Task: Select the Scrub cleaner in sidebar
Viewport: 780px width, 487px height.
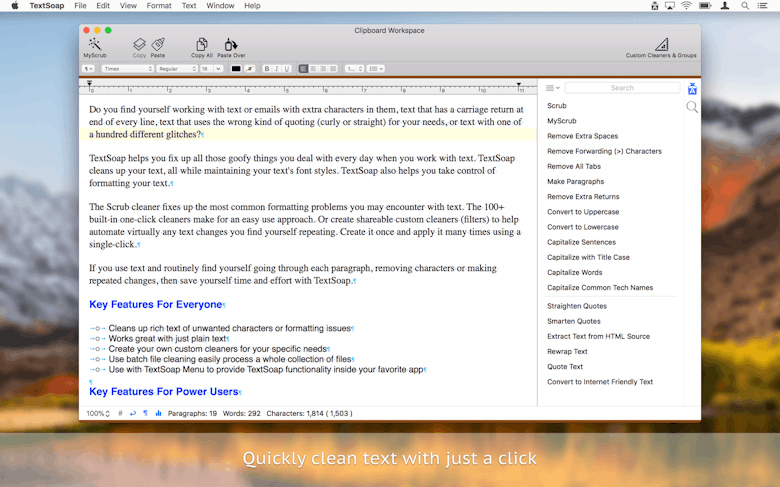Action: [557, 106]
